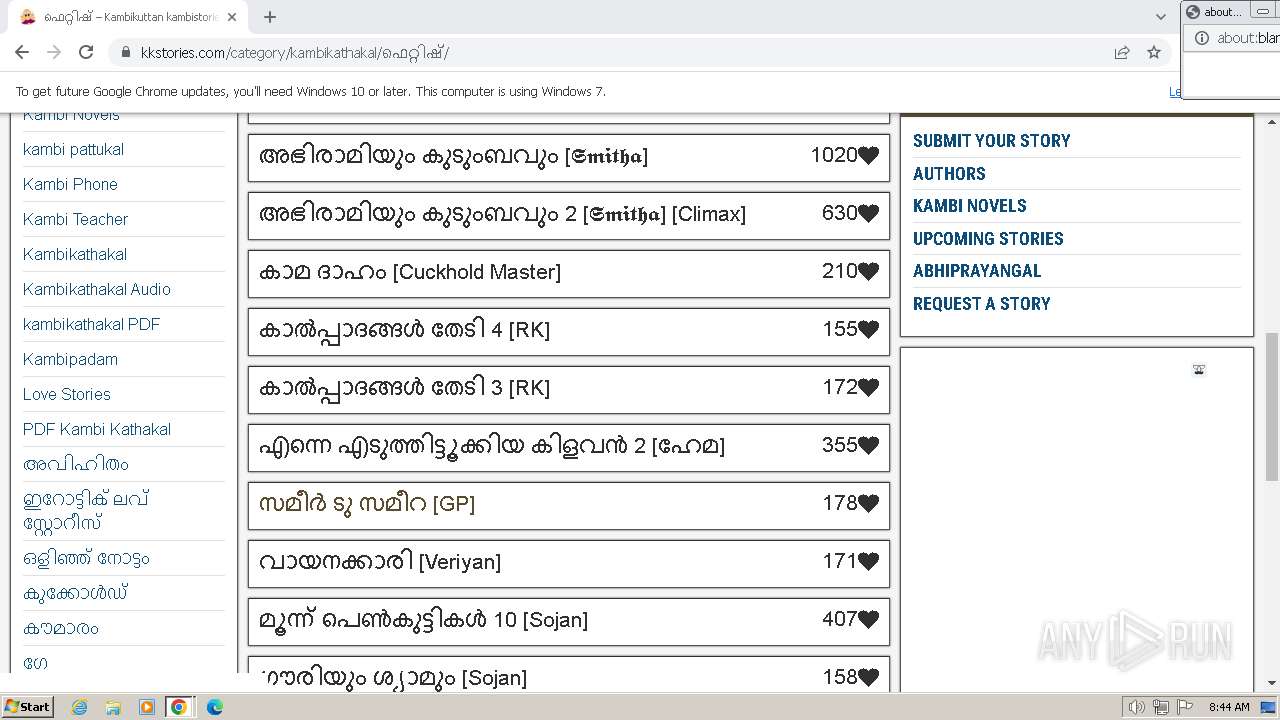Reload the page with the refresh icon
The height and width of the screenshot is (720, 1280).
tap(86, 53)
